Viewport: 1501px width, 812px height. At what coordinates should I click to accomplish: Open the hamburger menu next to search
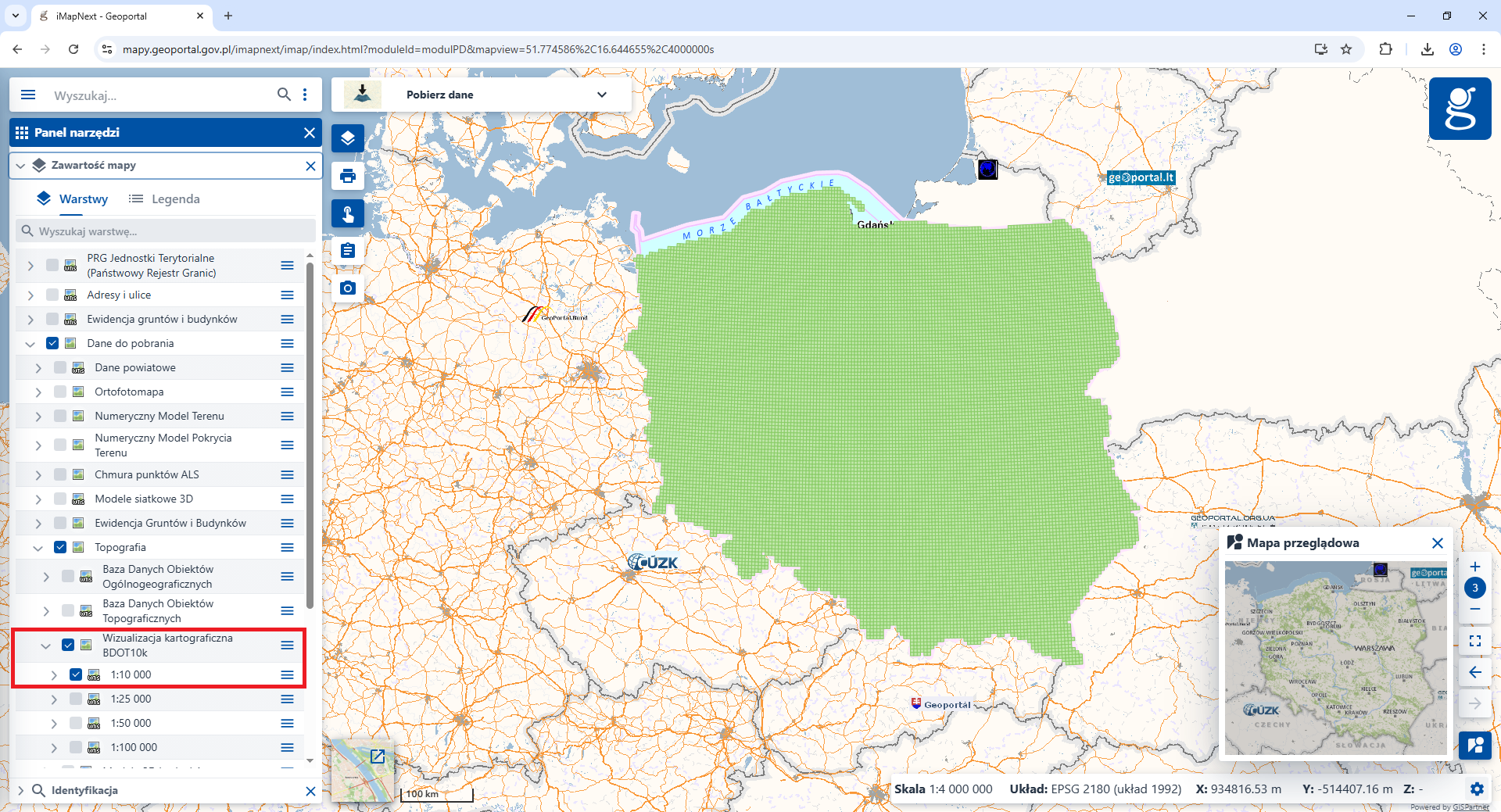coord(28,94)
